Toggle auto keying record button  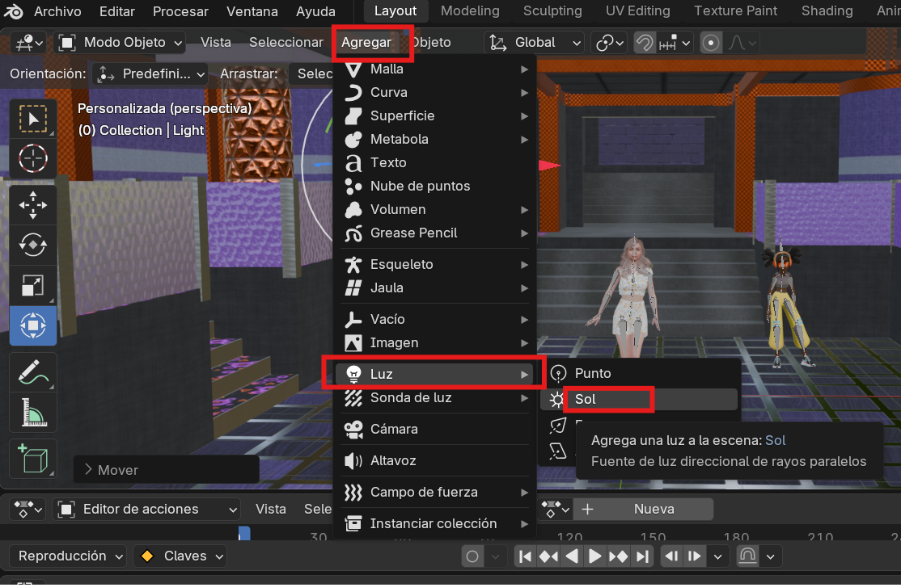point(473,556)
